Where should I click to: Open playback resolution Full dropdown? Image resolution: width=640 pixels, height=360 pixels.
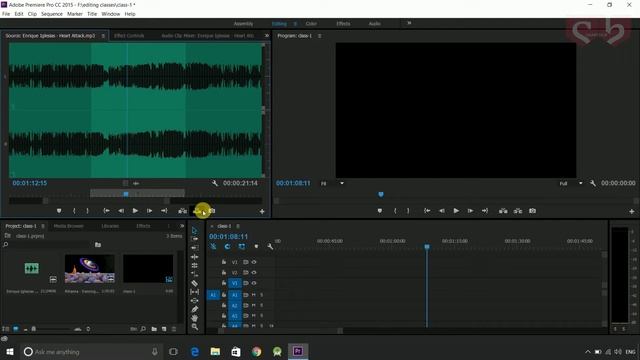coord(570,183)
